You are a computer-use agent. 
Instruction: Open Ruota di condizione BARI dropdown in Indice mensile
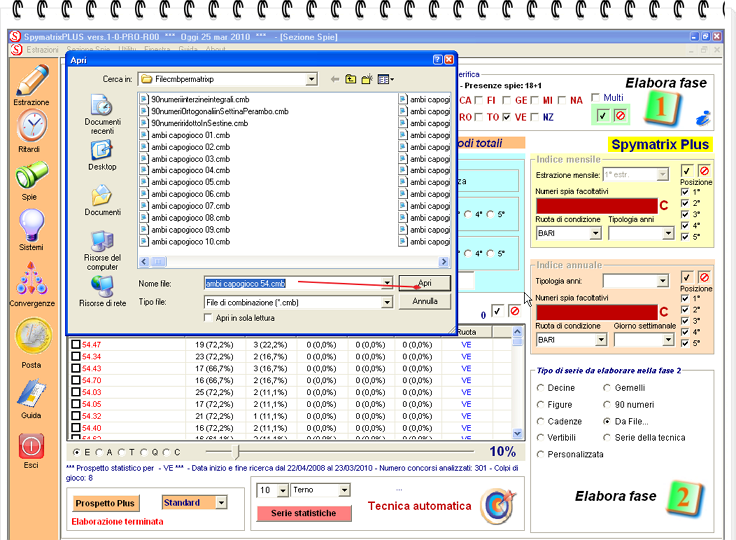[x=595, y=233]
